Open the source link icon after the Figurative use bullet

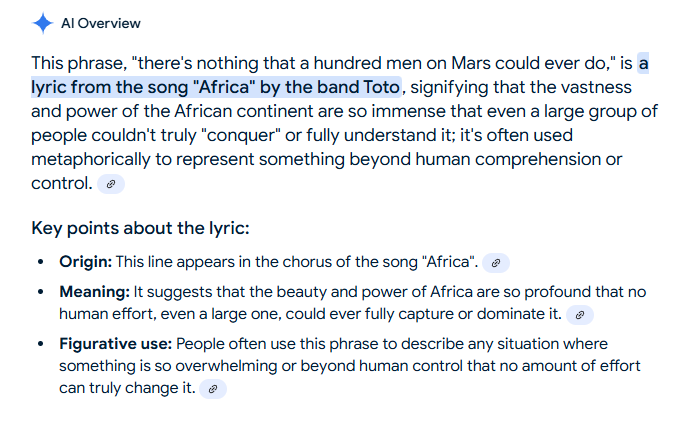click(x=212, y=388)
